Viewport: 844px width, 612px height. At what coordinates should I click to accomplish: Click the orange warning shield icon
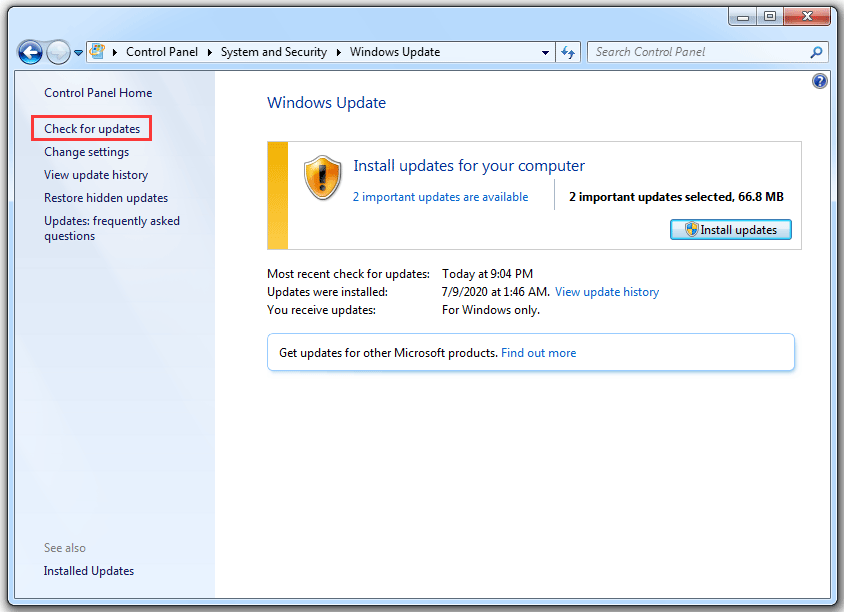(x=322, y=178)
